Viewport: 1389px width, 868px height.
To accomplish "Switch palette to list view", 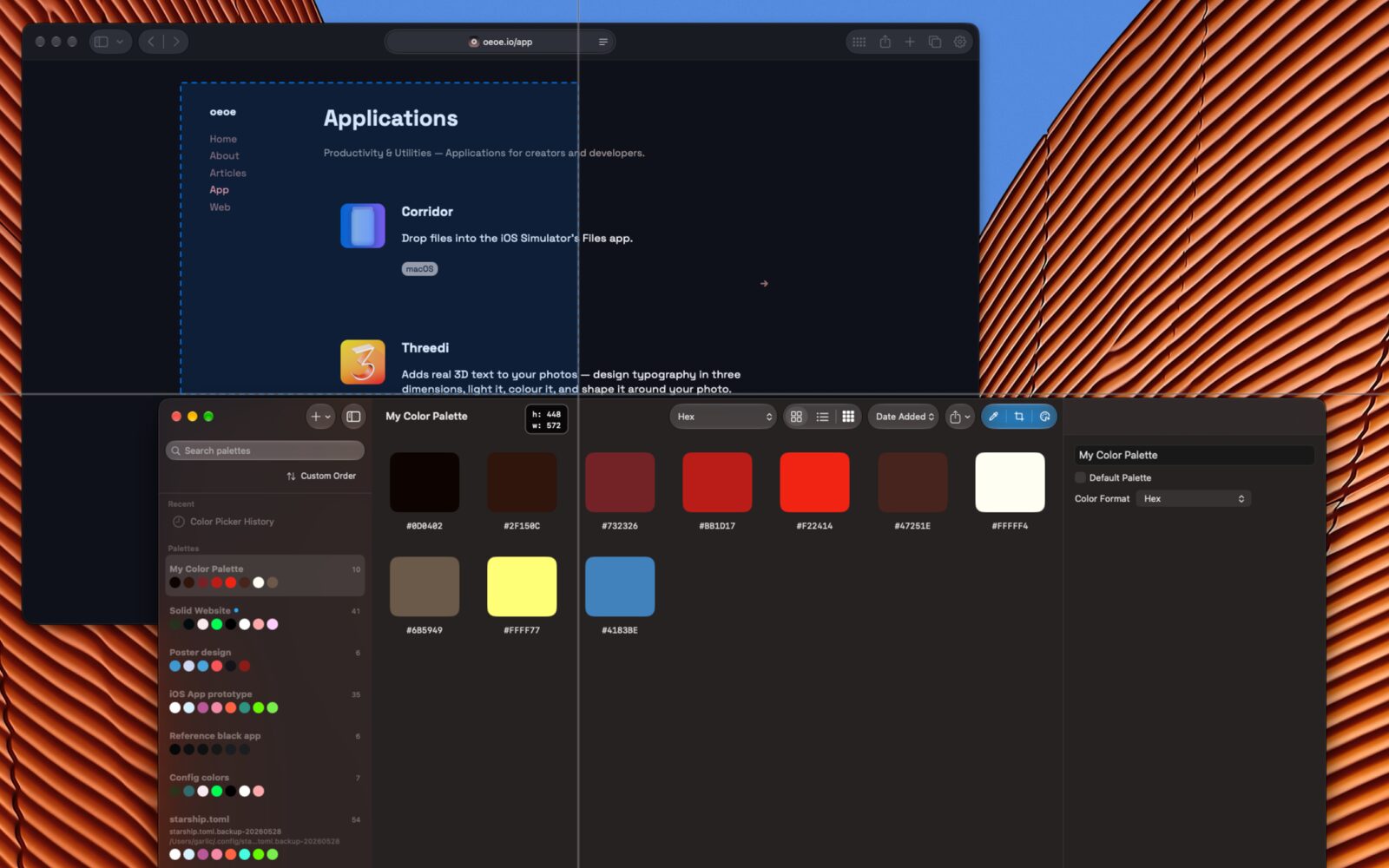I will [822, 417].
